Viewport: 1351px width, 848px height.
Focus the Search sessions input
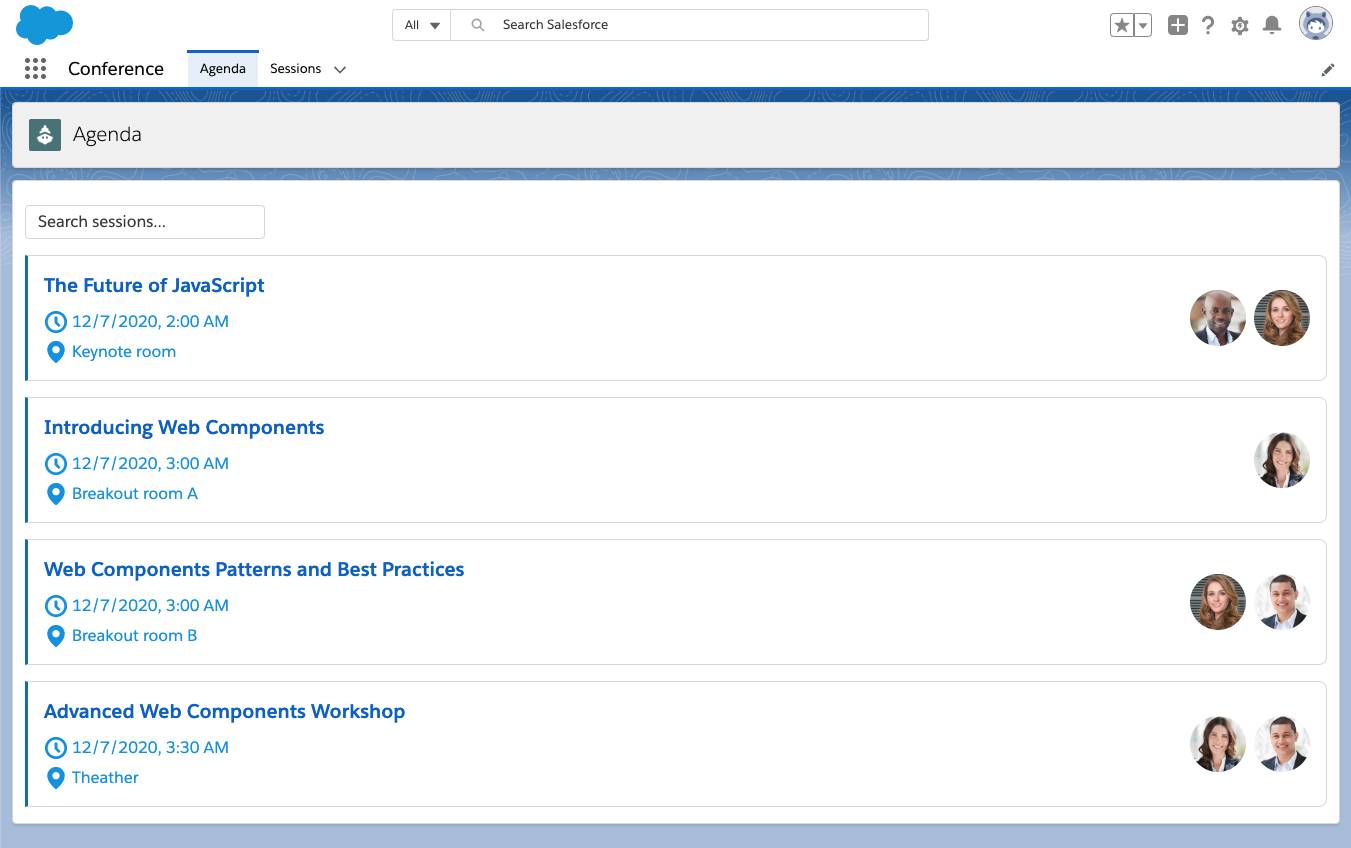tap(145, 222)
